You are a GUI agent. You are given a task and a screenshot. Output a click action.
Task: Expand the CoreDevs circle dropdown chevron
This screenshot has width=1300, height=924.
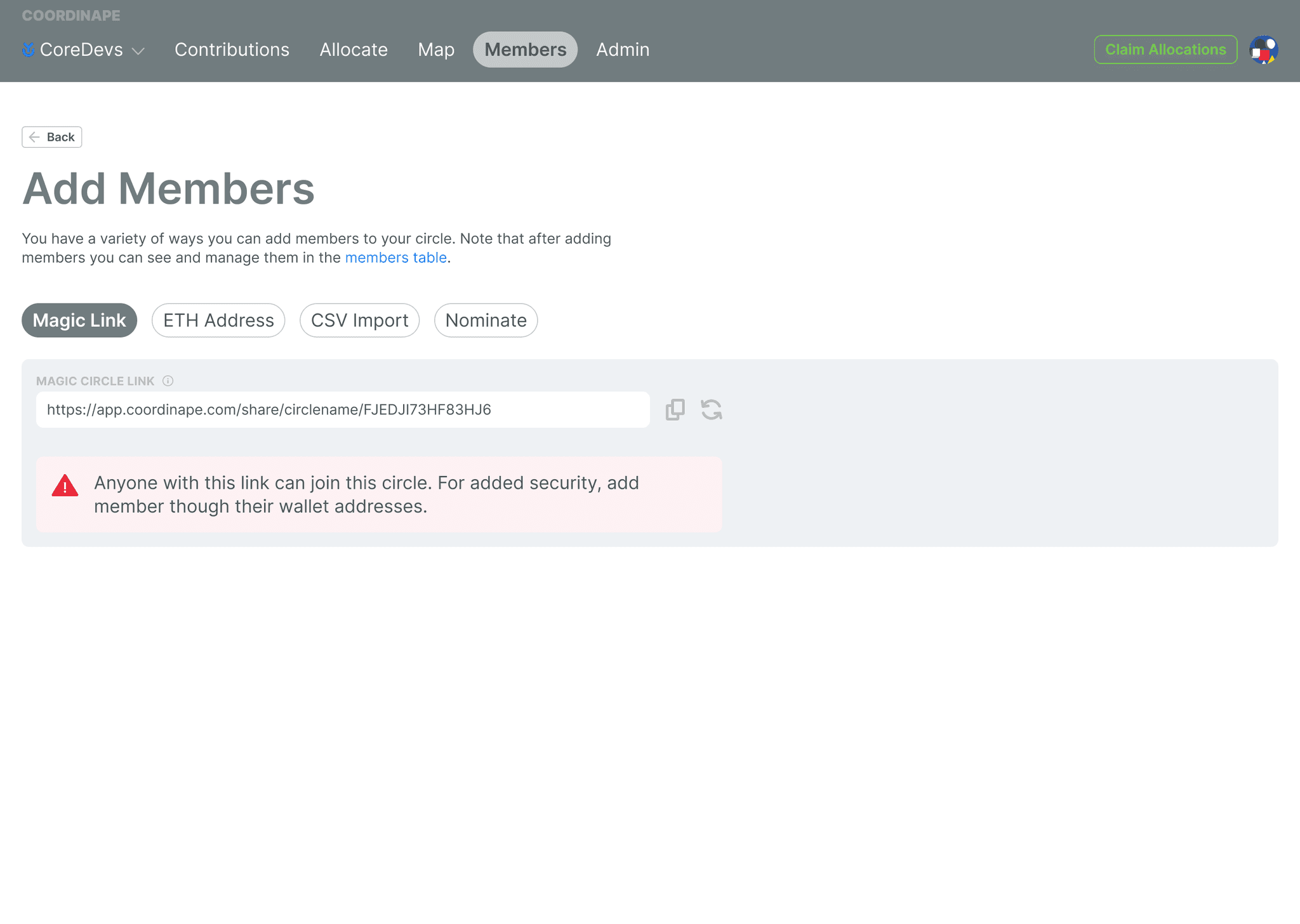[138, 51]
